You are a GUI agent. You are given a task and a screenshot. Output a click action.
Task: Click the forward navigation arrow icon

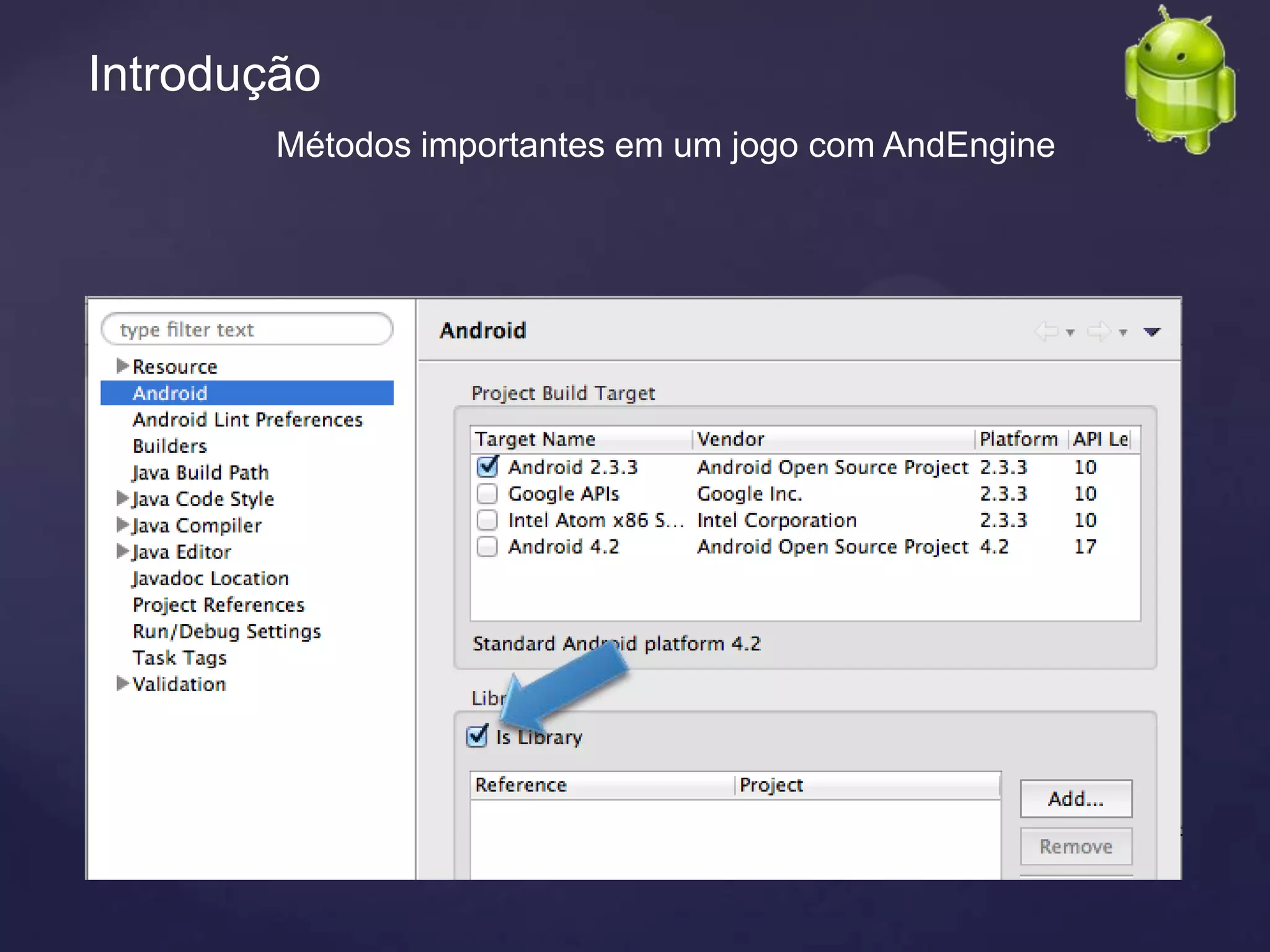tap(1099, 332)
